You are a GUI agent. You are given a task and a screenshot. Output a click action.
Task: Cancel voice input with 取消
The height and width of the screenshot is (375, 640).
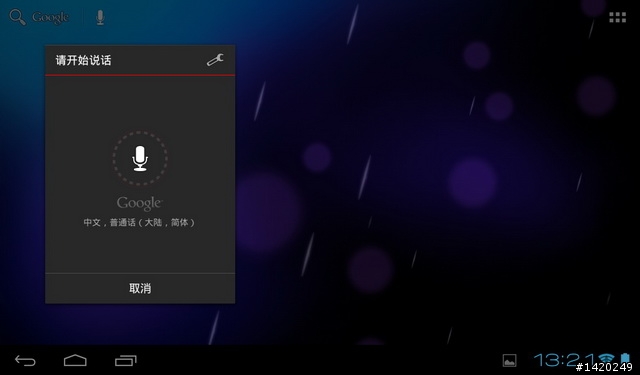140,288
